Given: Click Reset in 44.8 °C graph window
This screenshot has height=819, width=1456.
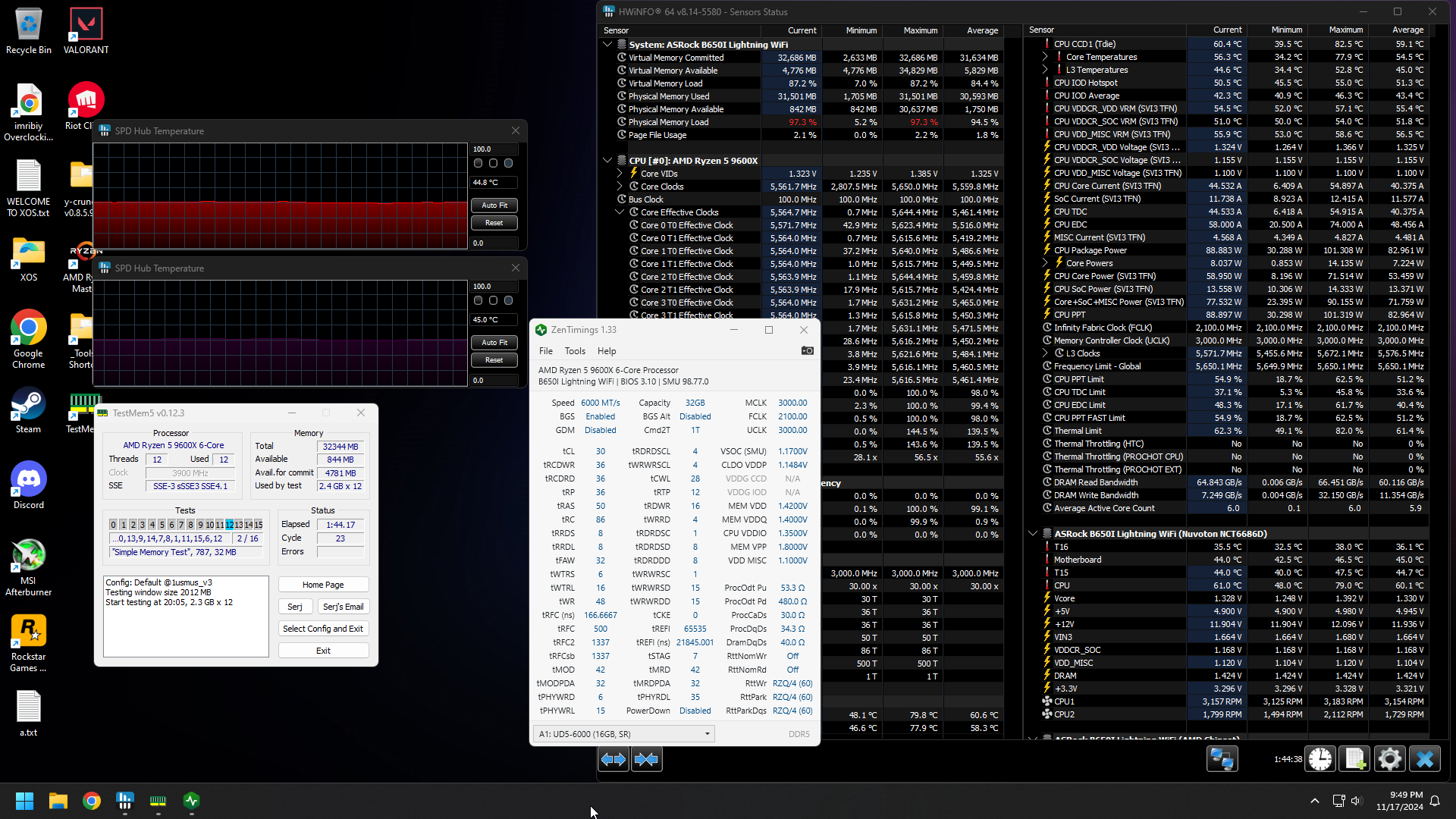Looking at the screenshot, I should 494,223.
